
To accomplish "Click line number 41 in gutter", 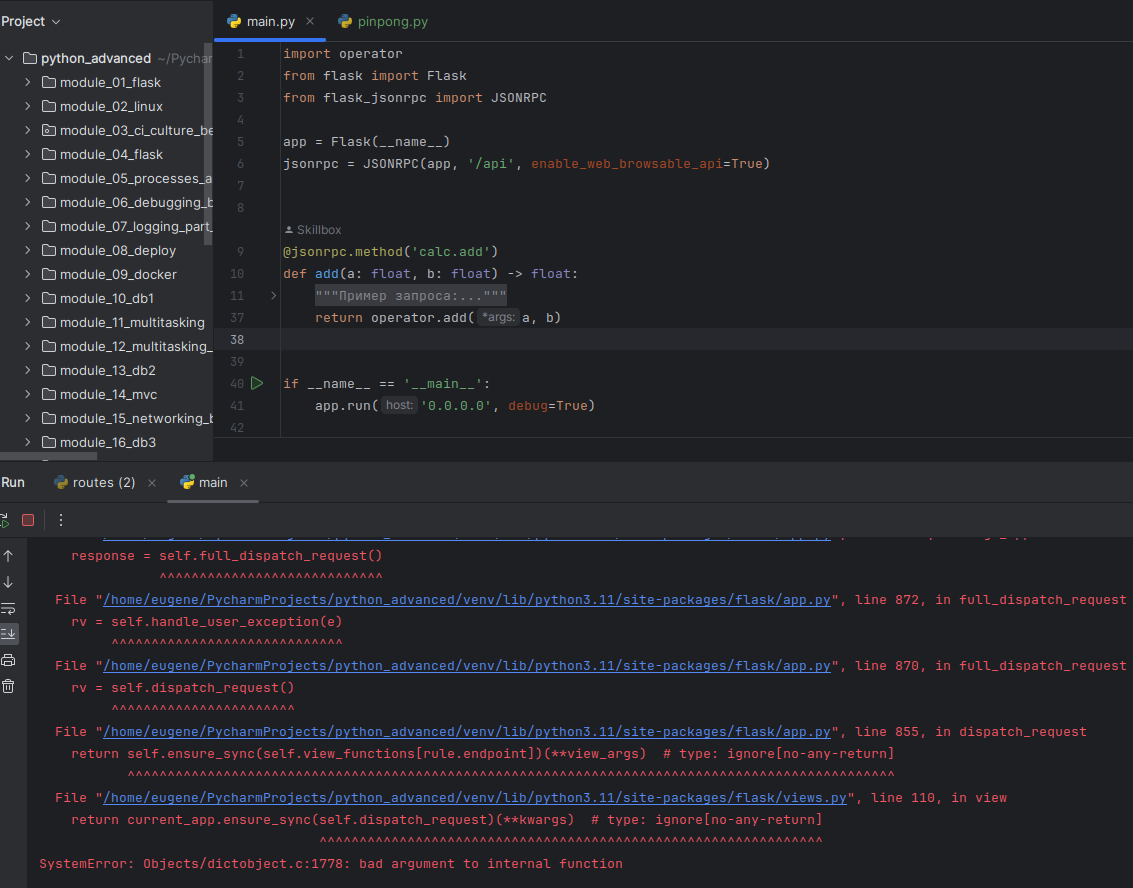I will pos(237,405).
